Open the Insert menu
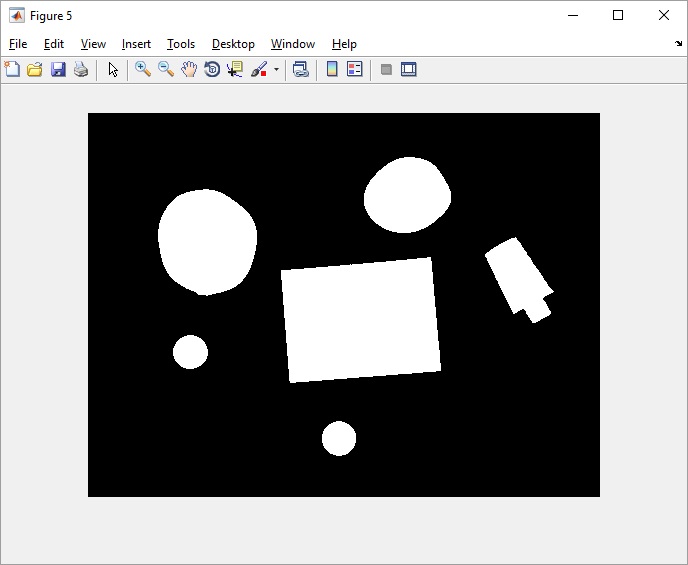Image resolution: width=688 pixels, height=565 pixels. (x=136, y=44)
